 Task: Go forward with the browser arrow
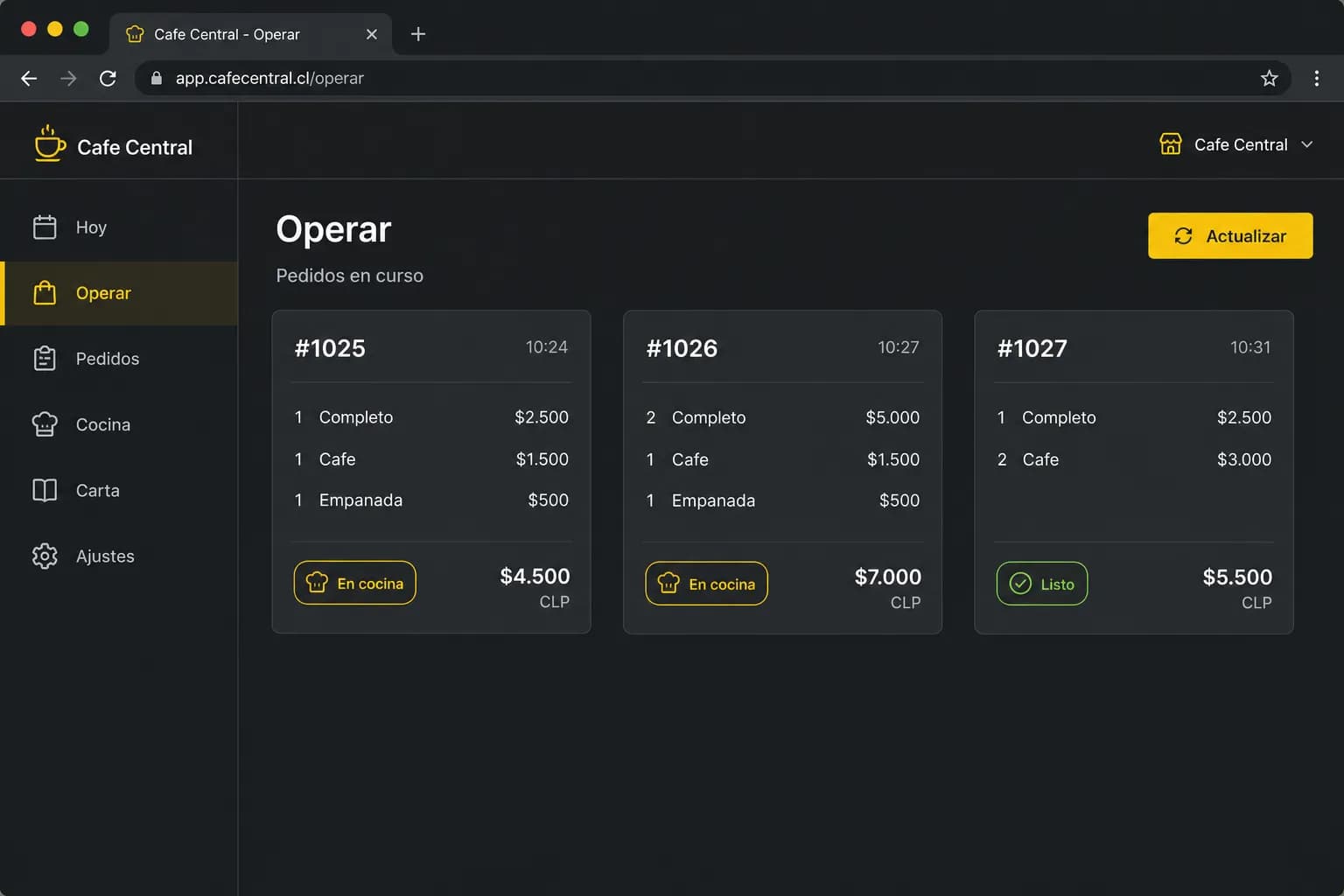click(x=68, y=79)
